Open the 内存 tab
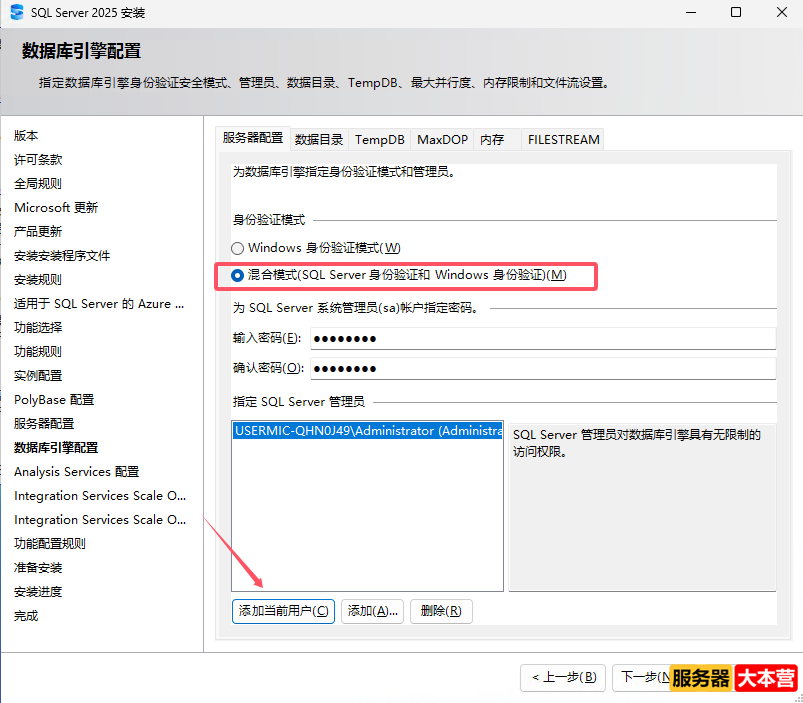Image resolution: width=803 pixels, height=703 pixels. point(494,139)
